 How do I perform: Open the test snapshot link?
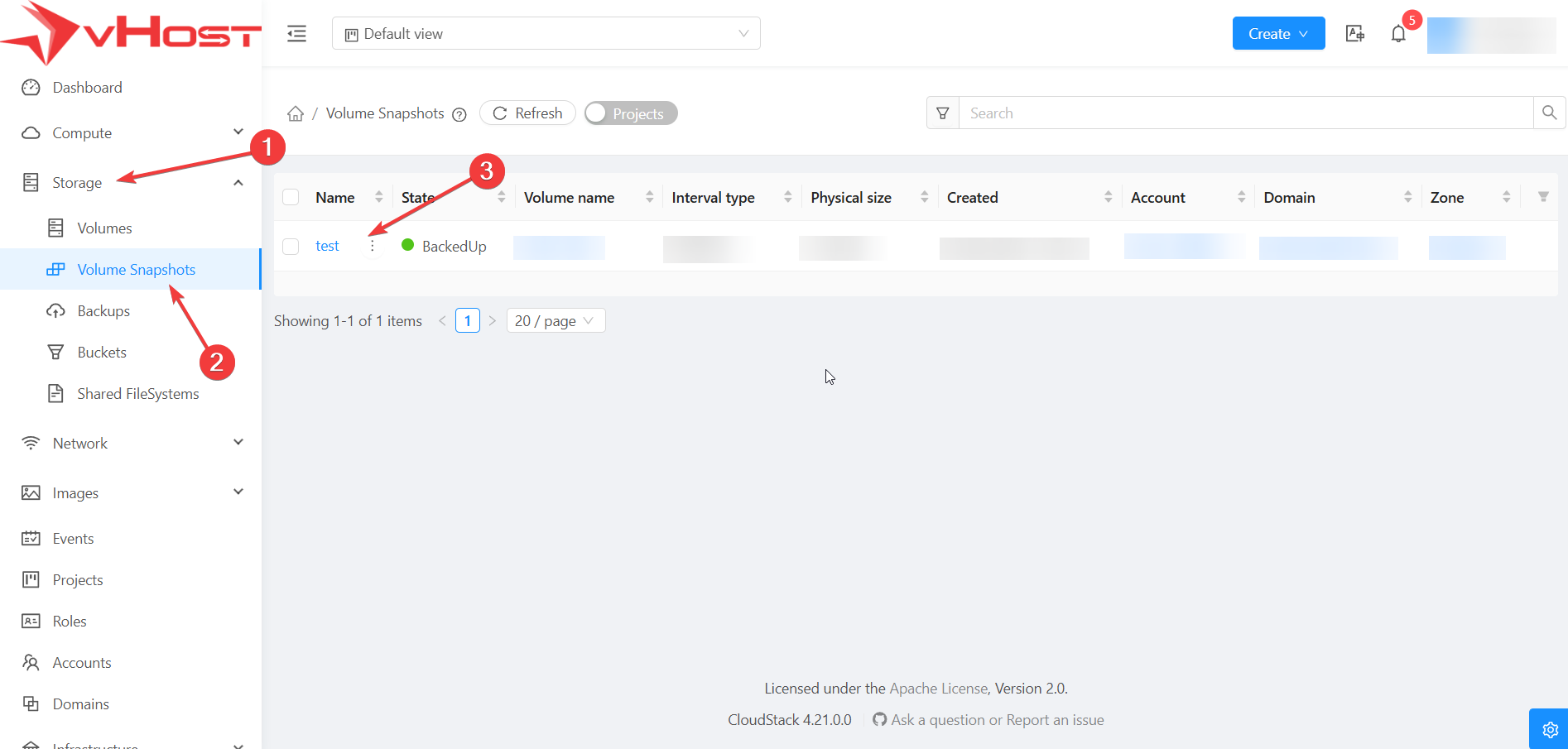pyautogui.click(x=327, y=247)
